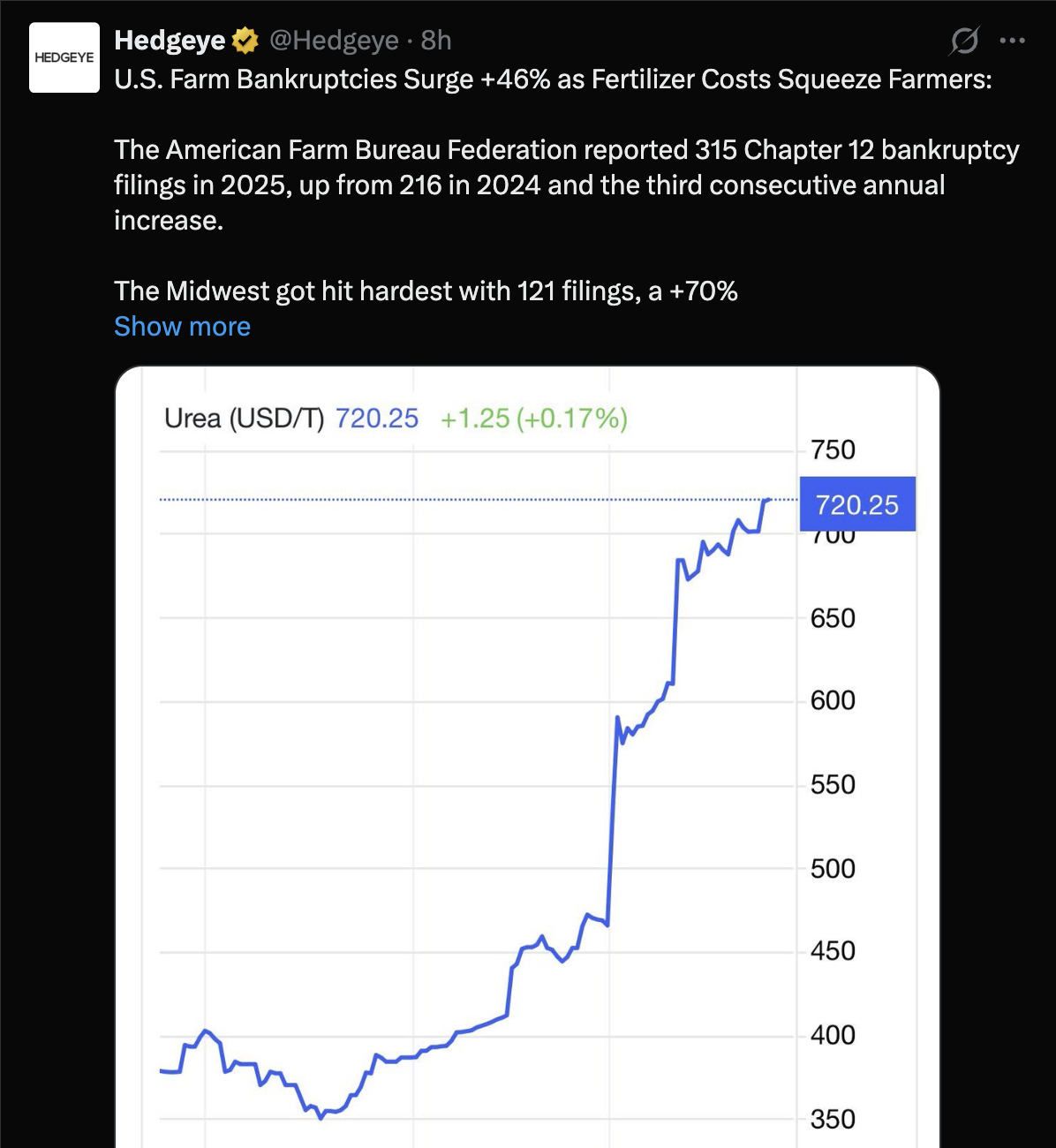
Task: Open the Grok slashed-circle icon
Action: click(964, 41)
